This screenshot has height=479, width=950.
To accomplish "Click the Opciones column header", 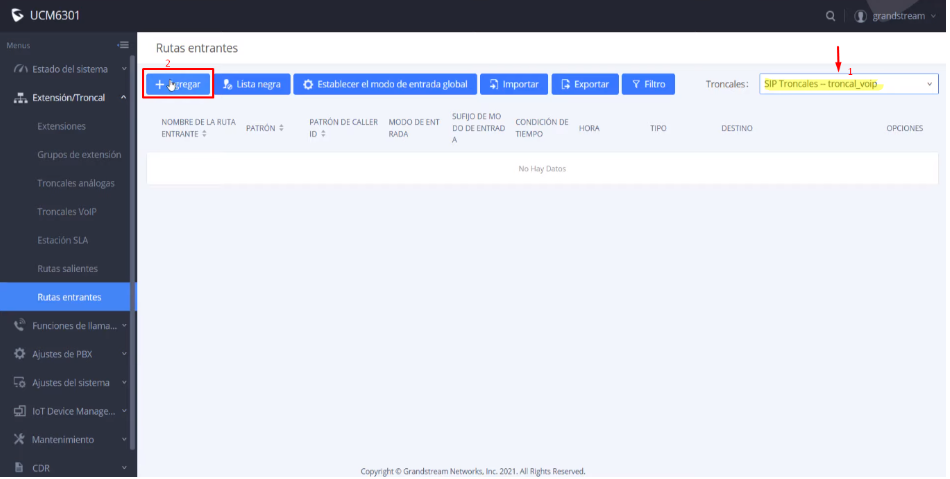I will click(905, 128).
